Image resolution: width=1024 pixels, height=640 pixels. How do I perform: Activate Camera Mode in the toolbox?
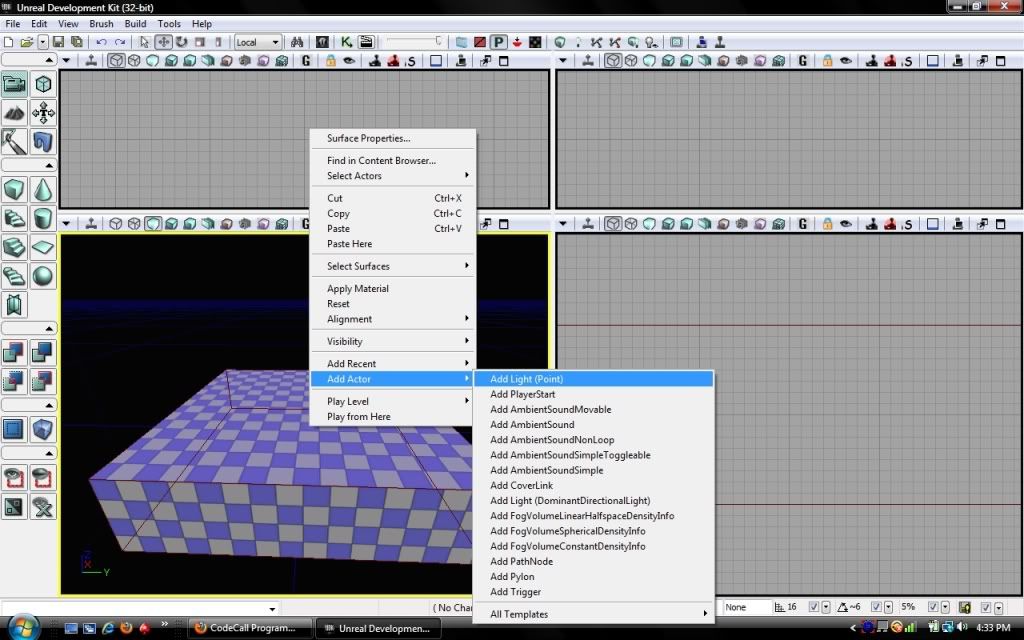click(x=14, y=84)
